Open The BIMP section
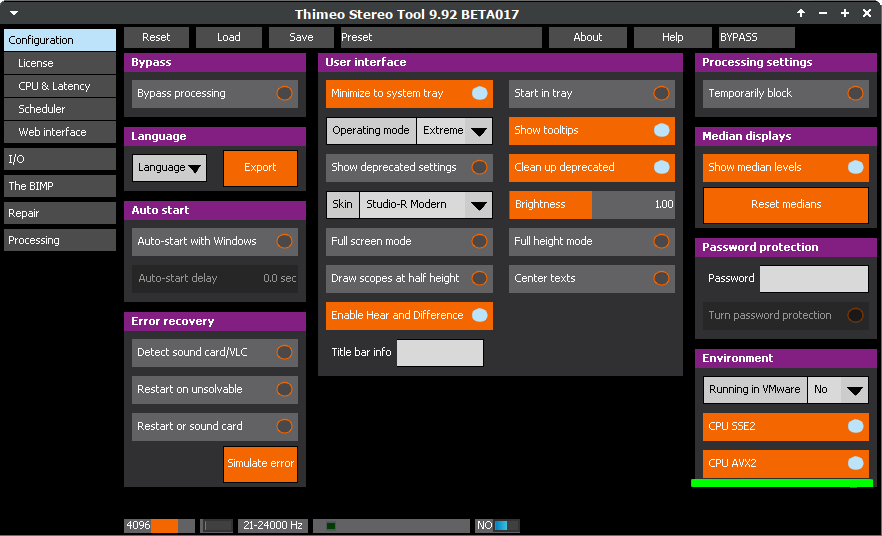882x536 pixels. (x=60, y=186)
